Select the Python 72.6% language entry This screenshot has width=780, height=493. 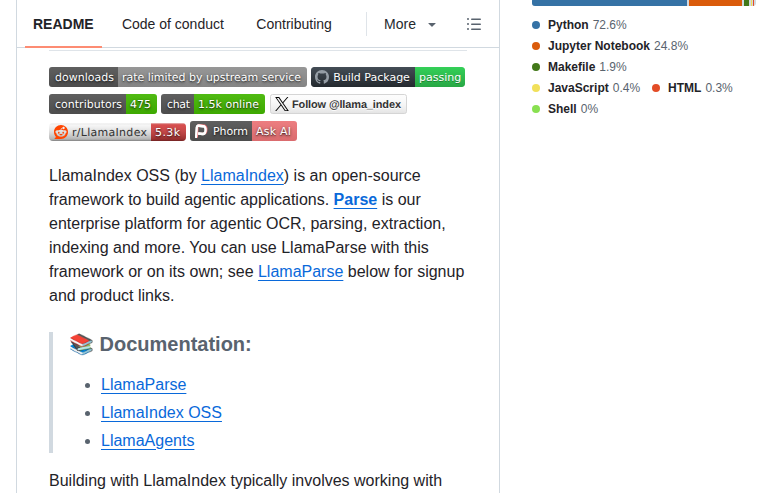[x=579, y=25]
